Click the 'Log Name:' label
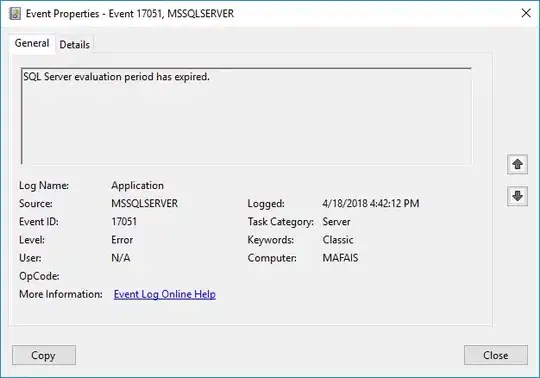The width and height of the screenshot is (540, 378). [x=44, y=186]
